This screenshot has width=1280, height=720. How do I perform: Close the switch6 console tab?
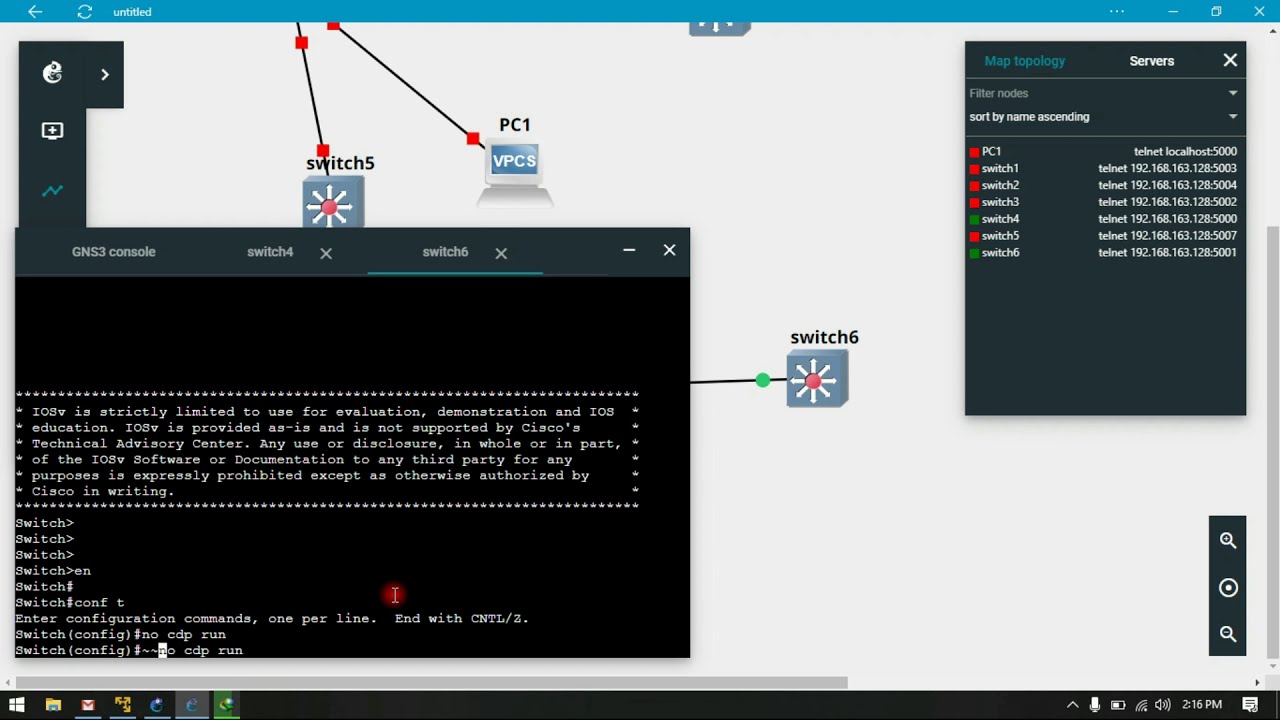[x=501, y=254]
